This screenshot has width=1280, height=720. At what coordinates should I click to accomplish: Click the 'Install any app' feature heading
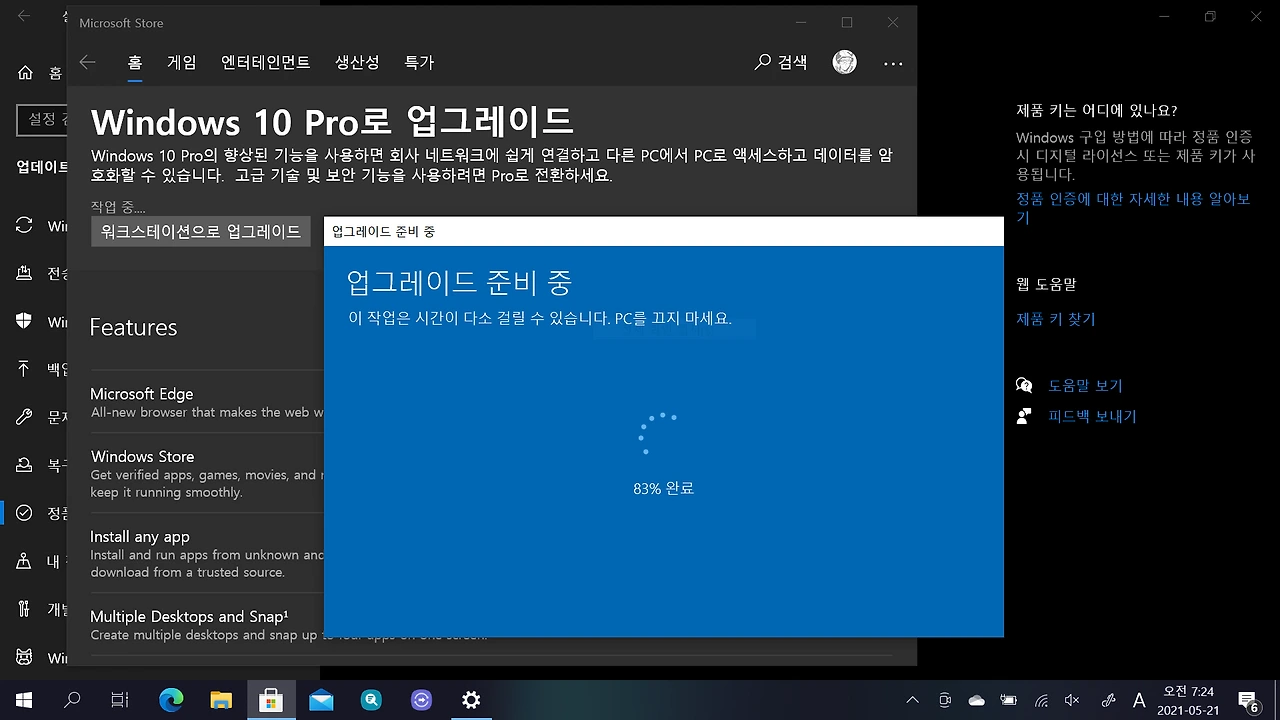(x=140, y=537)
